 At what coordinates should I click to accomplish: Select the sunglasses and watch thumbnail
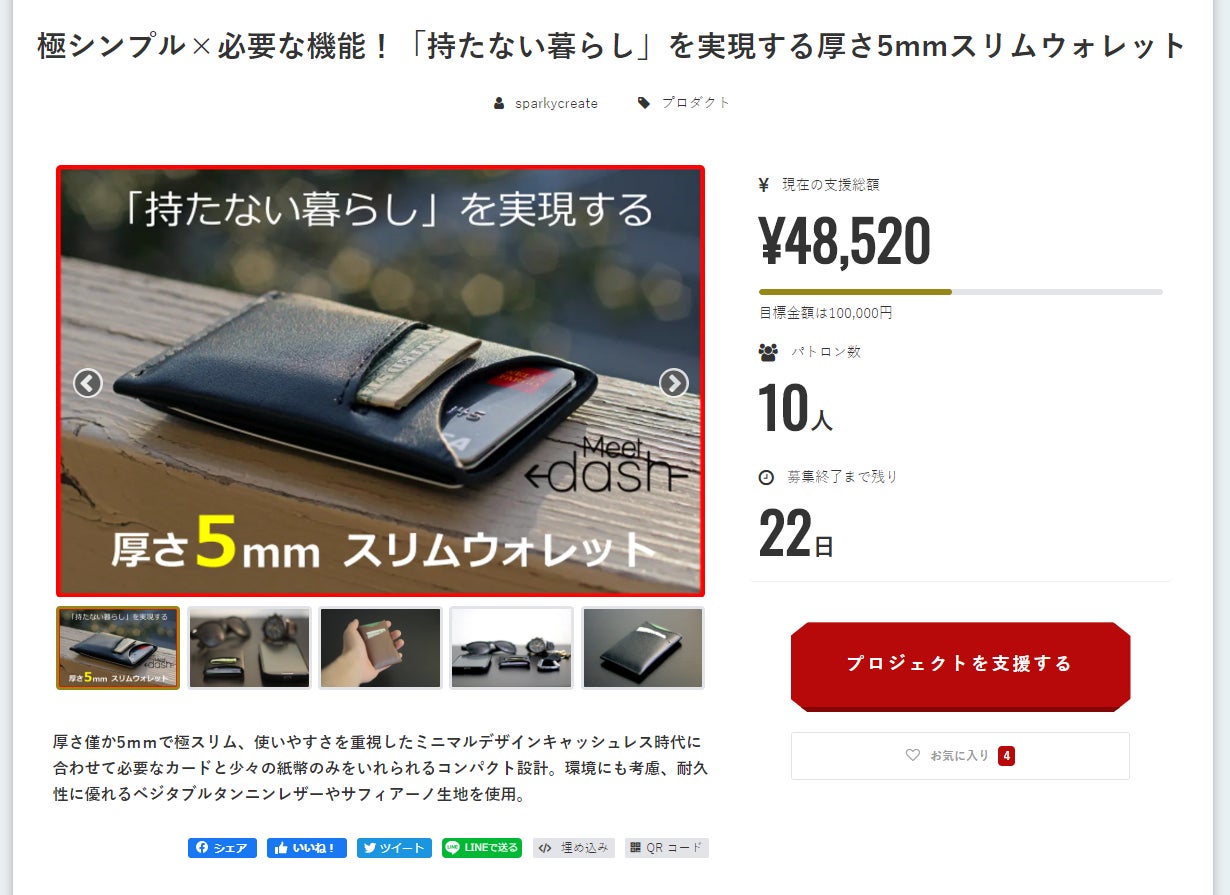pos(250,648)
